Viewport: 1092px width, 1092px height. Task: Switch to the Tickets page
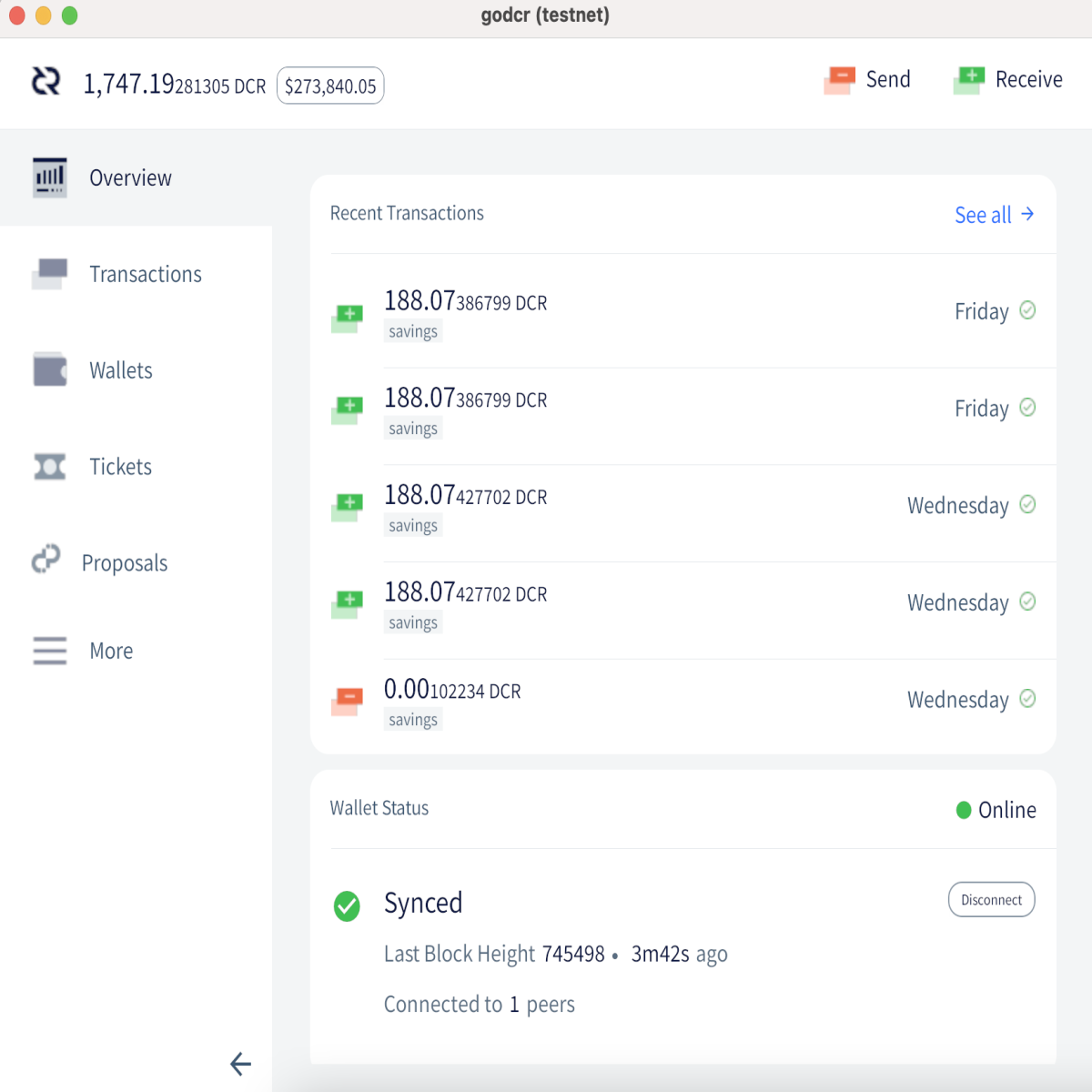pos(121,467)
